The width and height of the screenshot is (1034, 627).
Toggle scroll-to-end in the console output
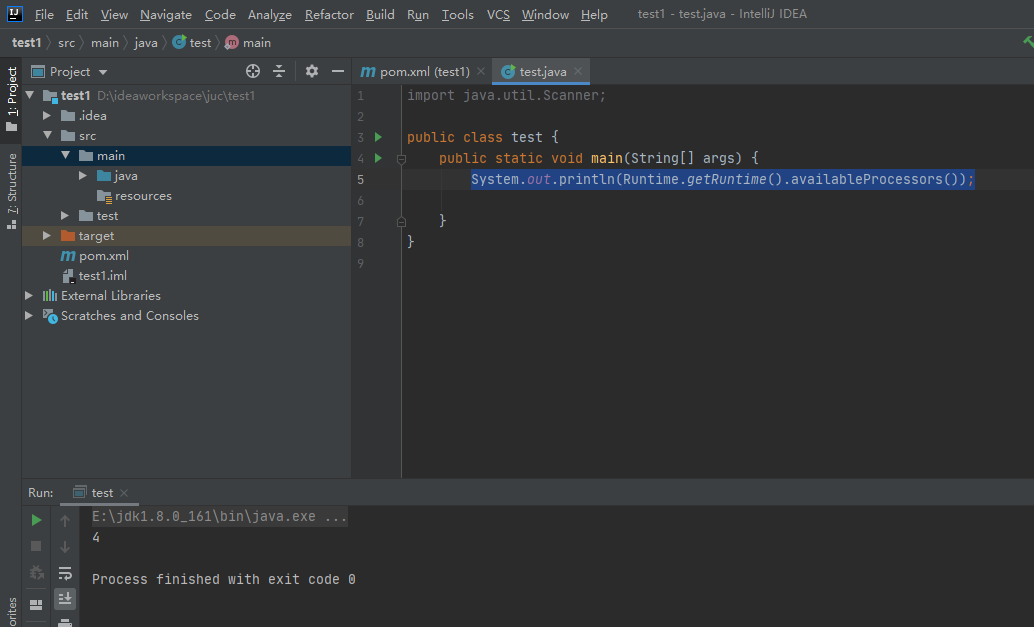[65, 599]
